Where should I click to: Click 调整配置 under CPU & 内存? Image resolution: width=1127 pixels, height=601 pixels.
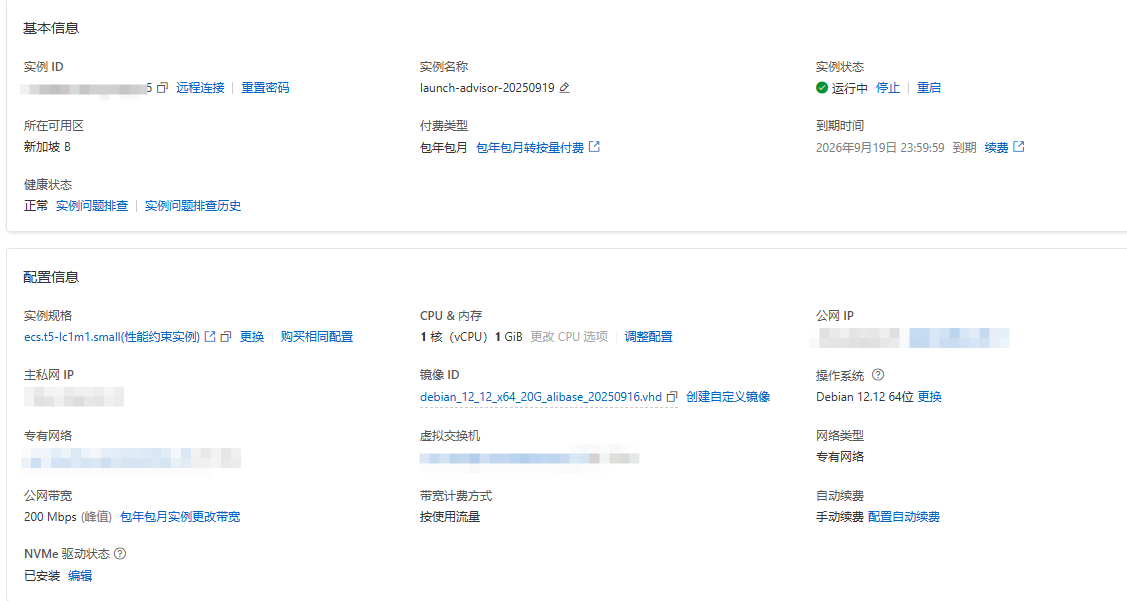click(649, 337)
